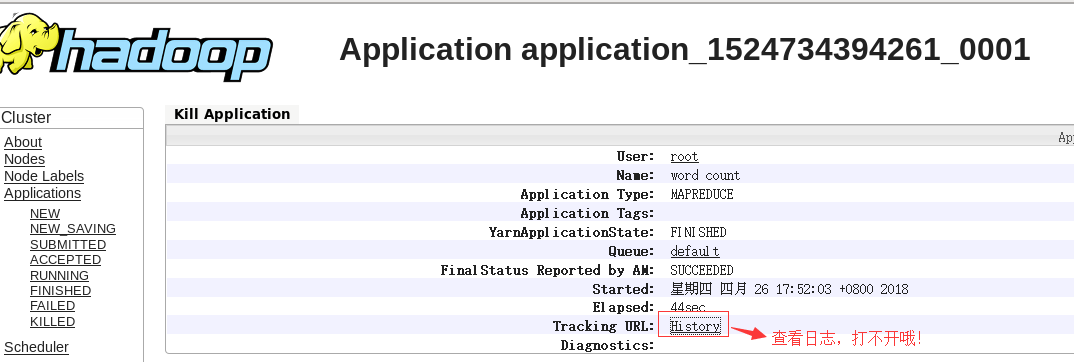
Task: Open the default queue link
Action: point(695,251)
